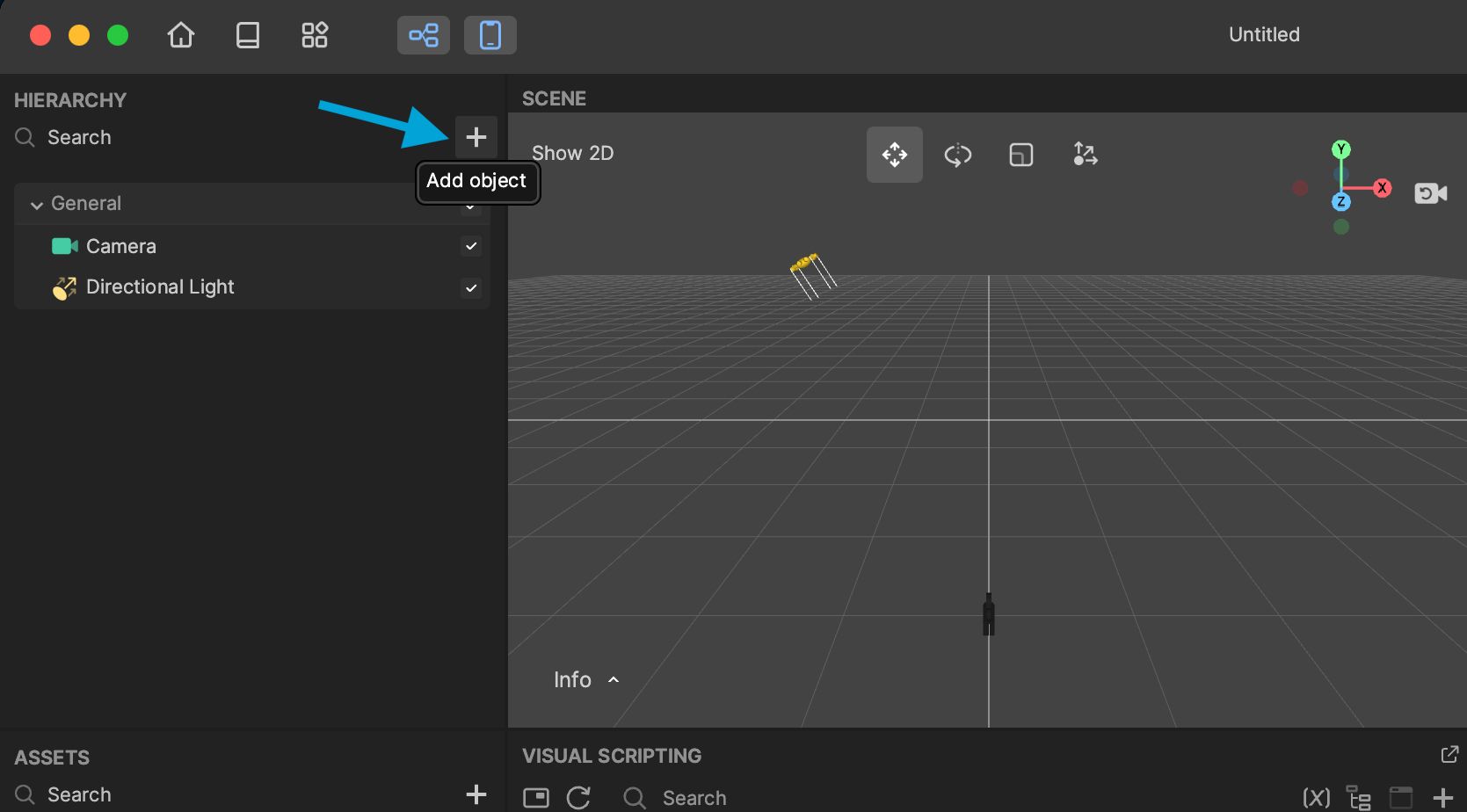Select the Move transform tool
1467x812 pixels.
coord(895,155)
